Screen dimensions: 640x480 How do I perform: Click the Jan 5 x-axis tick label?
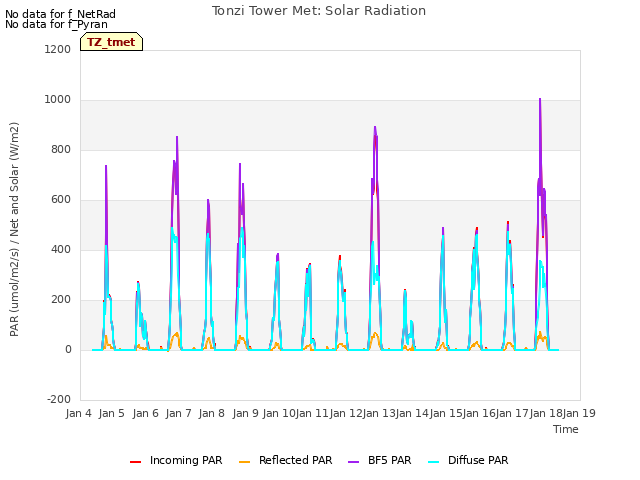[x=112, y=413]
